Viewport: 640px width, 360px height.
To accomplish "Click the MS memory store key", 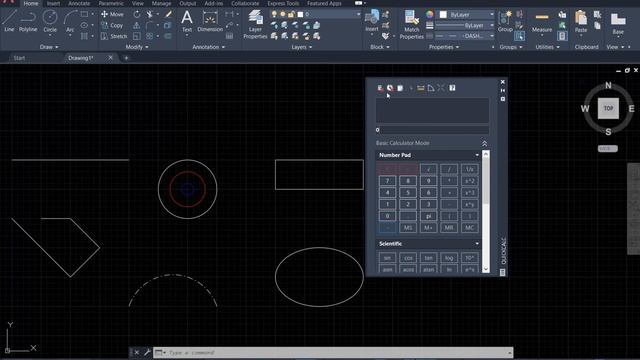I will (x=408, y=228).
